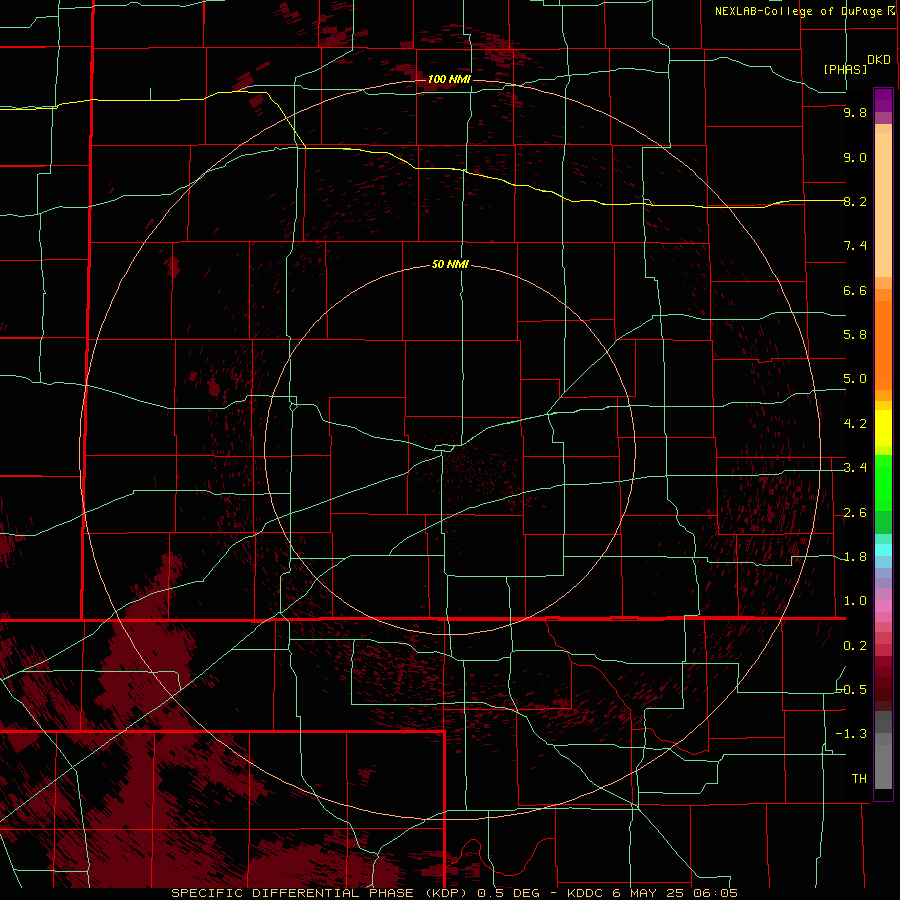Click the -0.5 scale value

[x=851, y=690]
